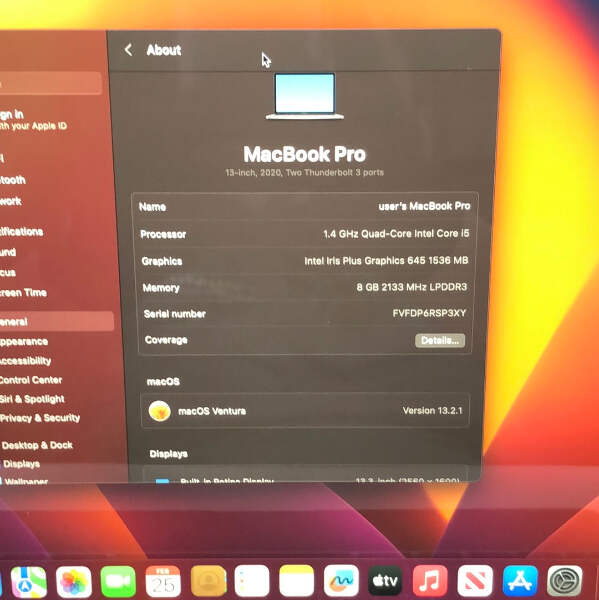The image size is (599, 600).
Task: Select Accessibility in the sidebar
Action: [25, 360]
